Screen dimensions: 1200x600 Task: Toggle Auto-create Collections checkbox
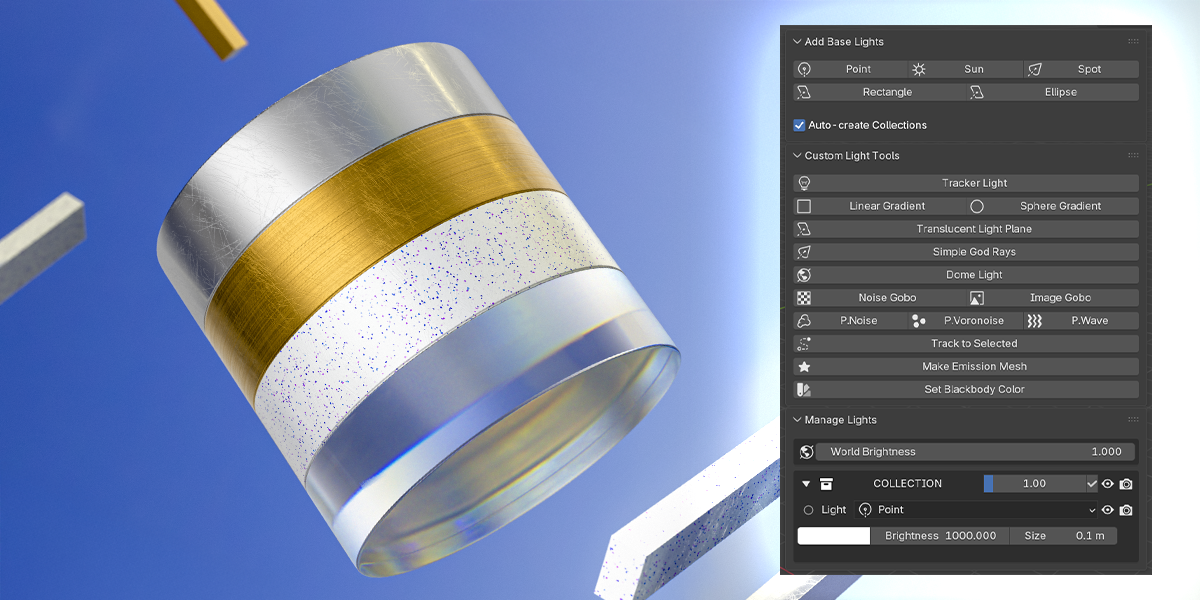pyautogui.click(x=799, y=125)
